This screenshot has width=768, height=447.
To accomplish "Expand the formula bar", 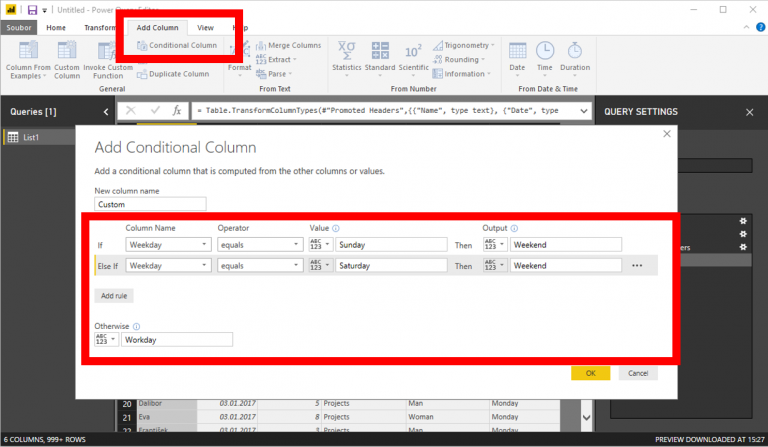I will coord(584,111).
